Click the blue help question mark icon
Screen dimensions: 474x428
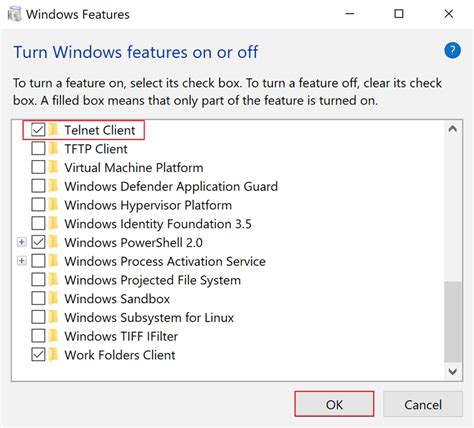(x=452, y=51)
